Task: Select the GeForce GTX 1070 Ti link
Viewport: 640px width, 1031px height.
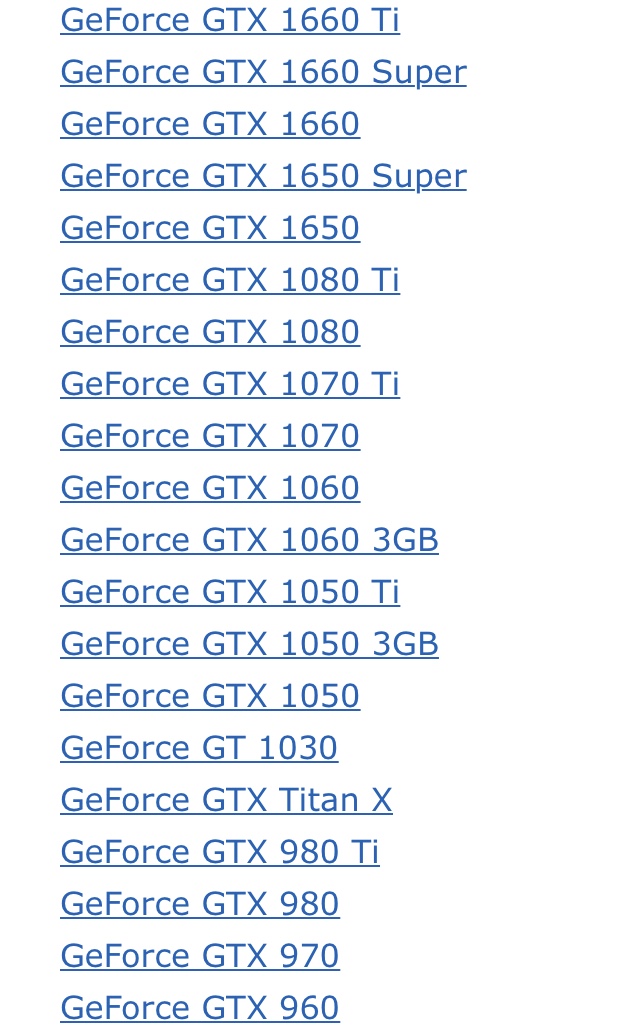Action: pos(230,383)
